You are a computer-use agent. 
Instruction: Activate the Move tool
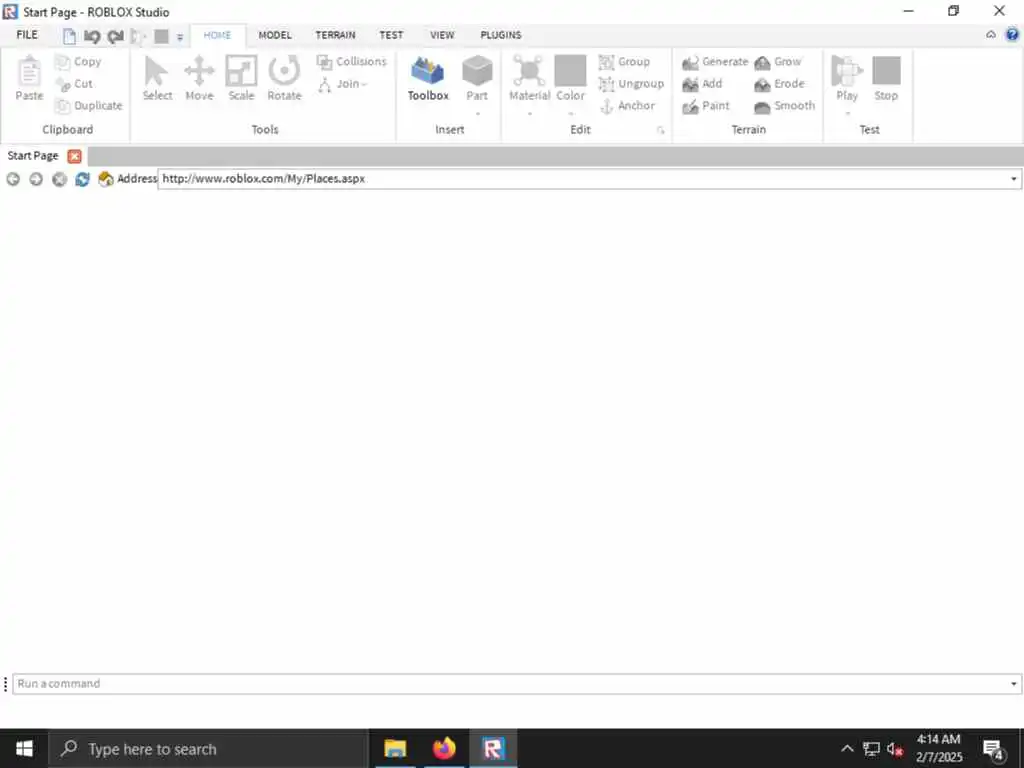[199, 78]
